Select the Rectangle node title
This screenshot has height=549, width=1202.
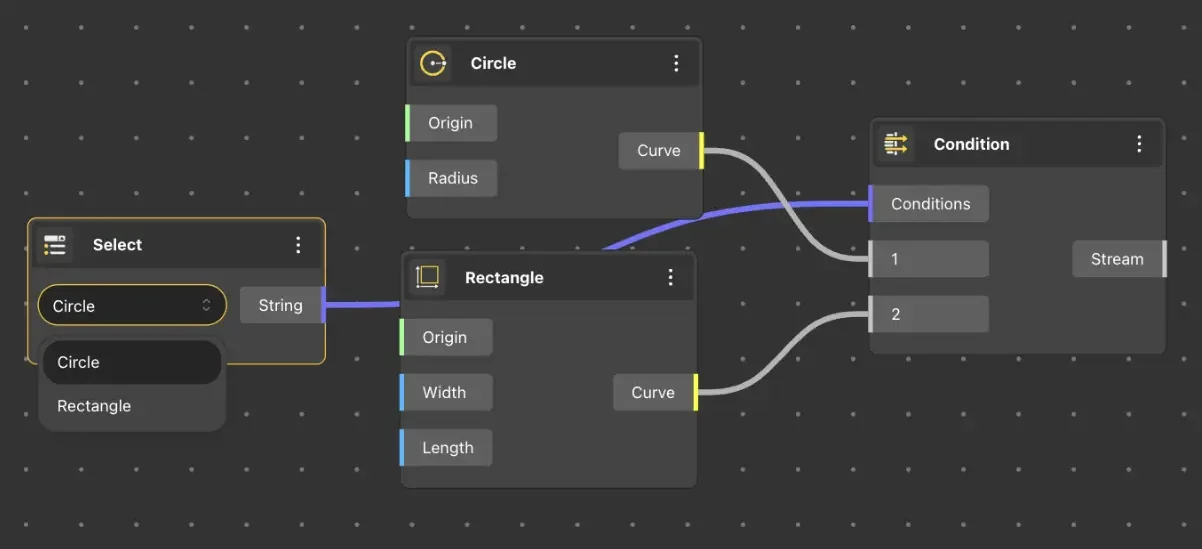coord(504,277)
